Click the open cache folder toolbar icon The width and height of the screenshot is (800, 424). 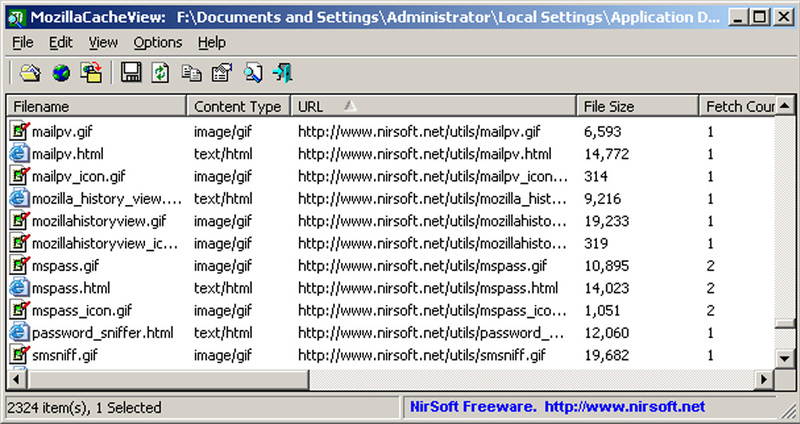pyautogui.click(x=31, y=73)
